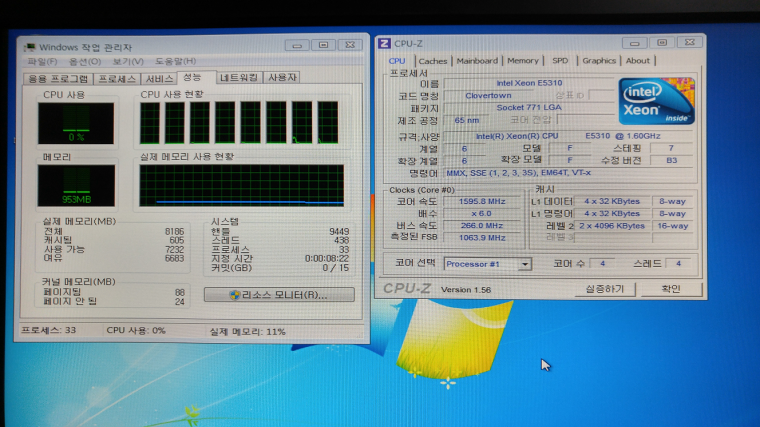Switch to the 서비스 tab
Viewport: 760px width, 427px height.
[159, 79]
